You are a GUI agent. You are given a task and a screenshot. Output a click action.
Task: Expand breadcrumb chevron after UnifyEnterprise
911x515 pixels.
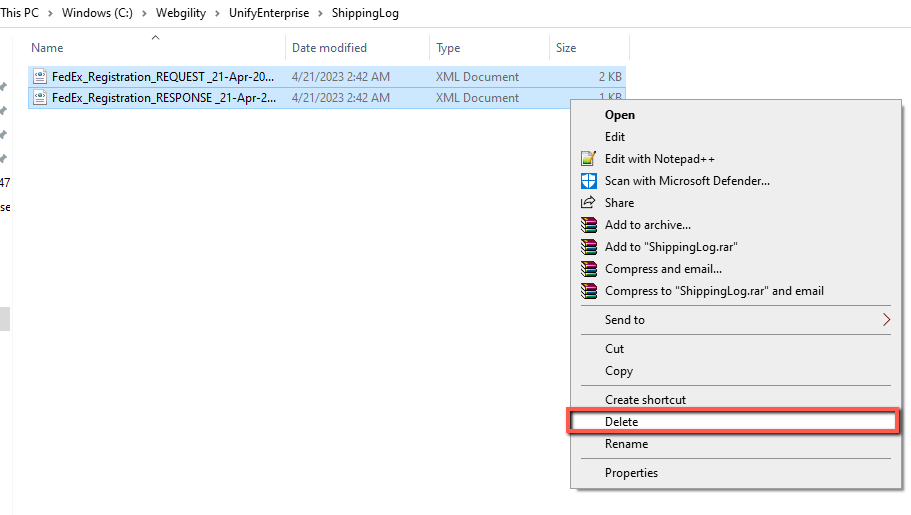pyautogui.click(x=320, y=13)
